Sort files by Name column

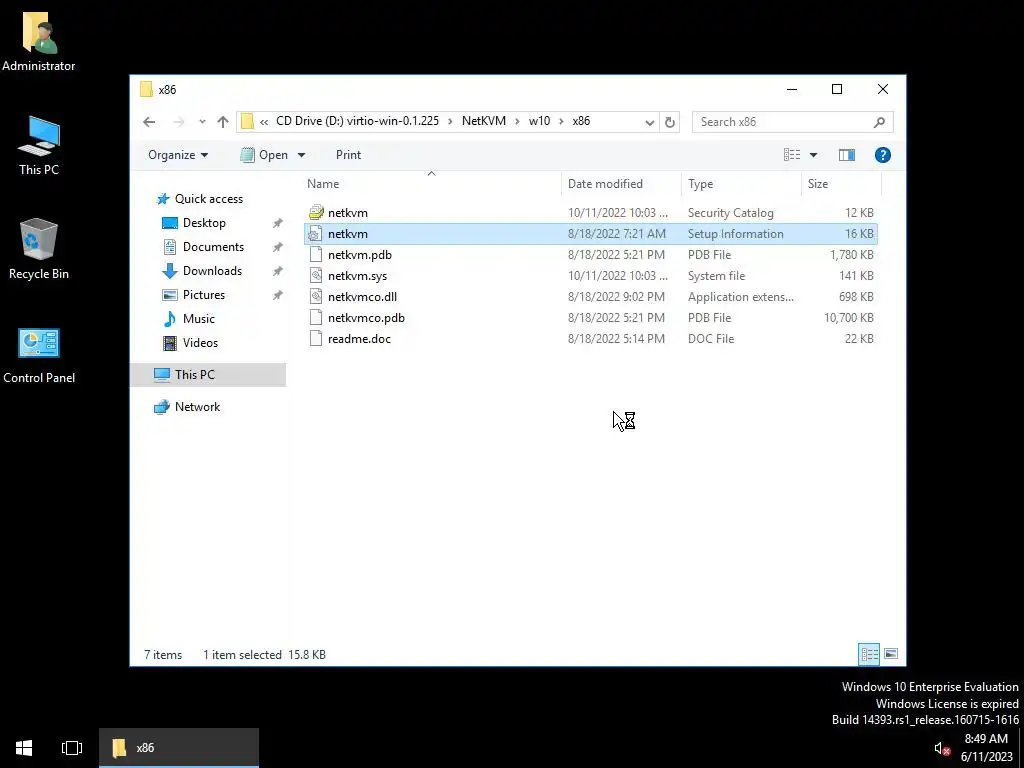coord(431,184)
